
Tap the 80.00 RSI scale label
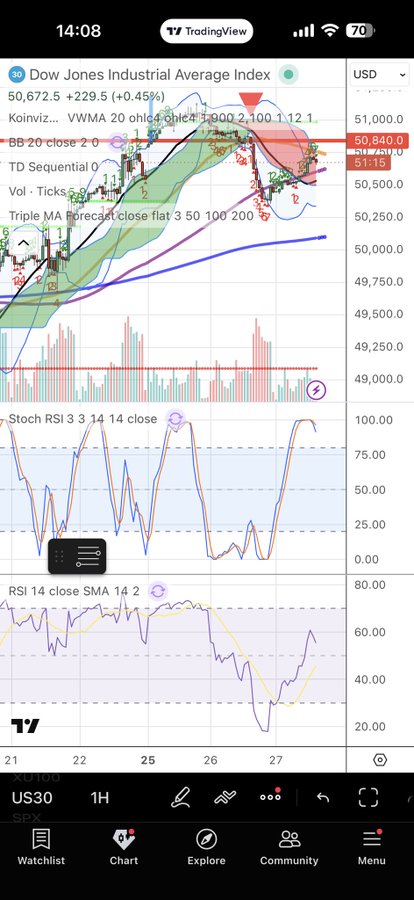pyautogui.click(x=370, y=585)
